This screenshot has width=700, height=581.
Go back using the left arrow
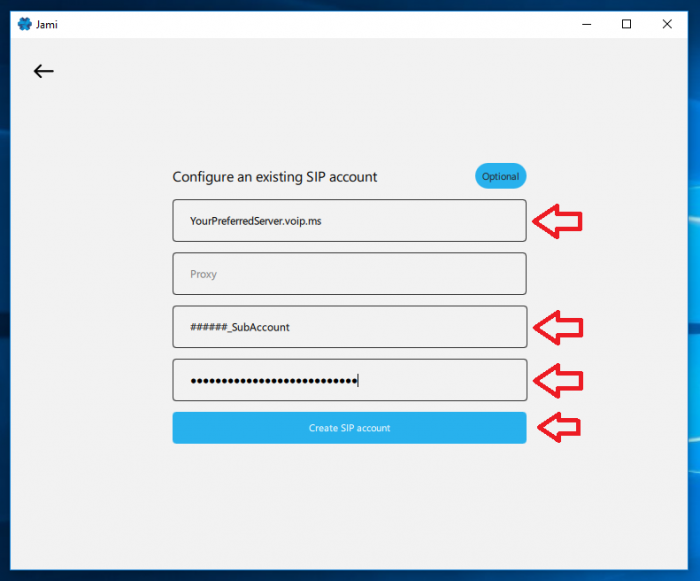point(44,71)
